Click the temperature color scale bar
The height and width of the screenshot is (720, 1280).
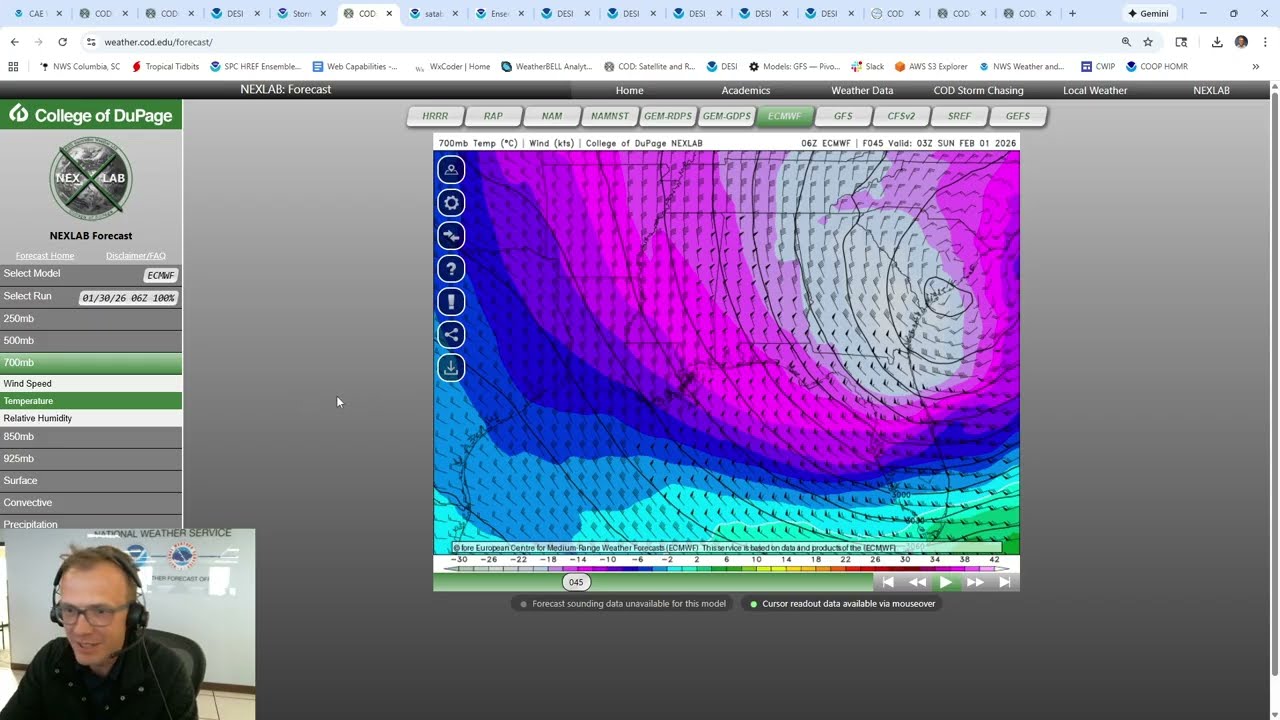726,567
